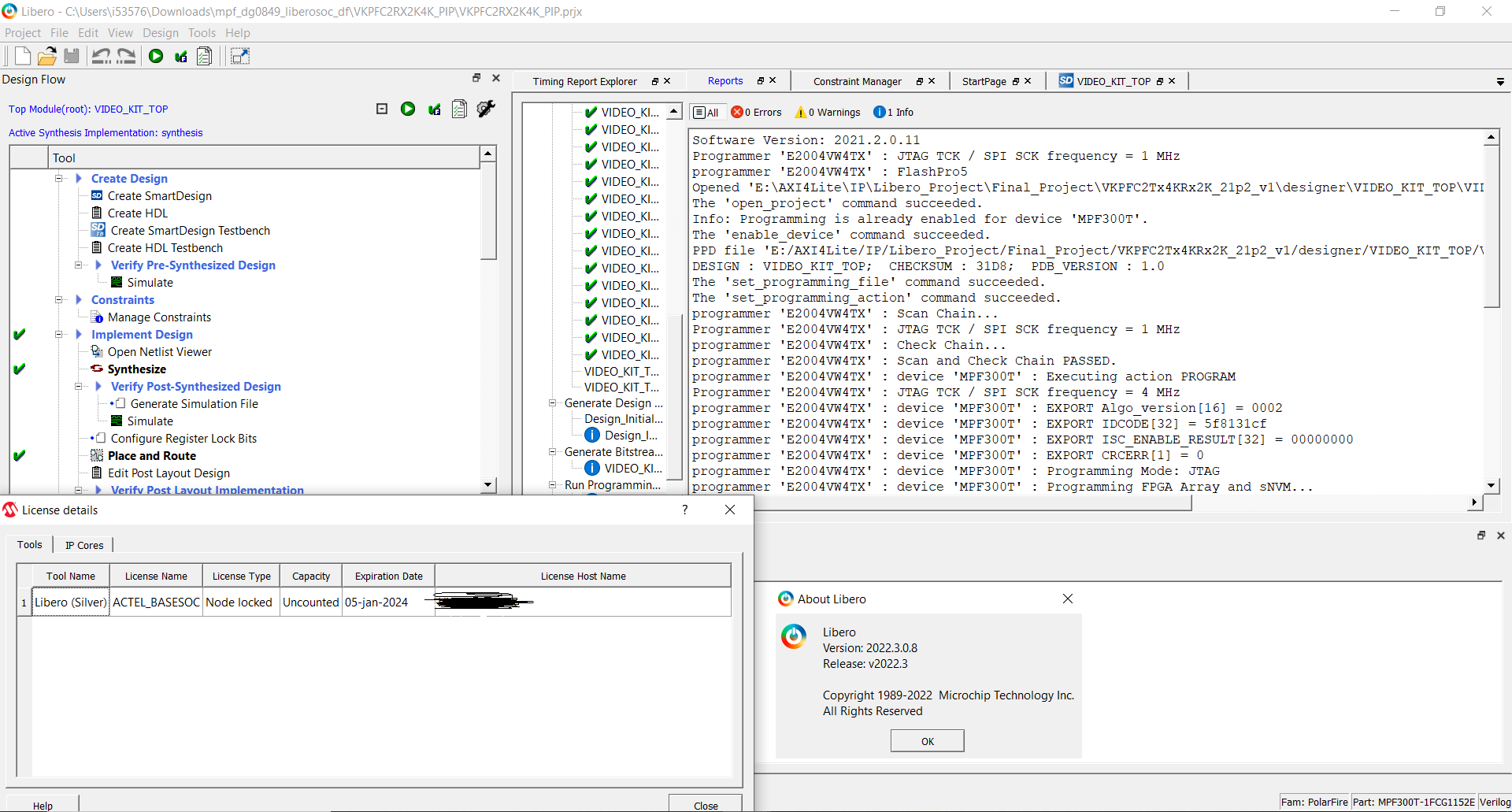Open tool profiles via the gear-and-wrench icon
The height and width of the screenshot is (812, 1512).
(486, 109)
